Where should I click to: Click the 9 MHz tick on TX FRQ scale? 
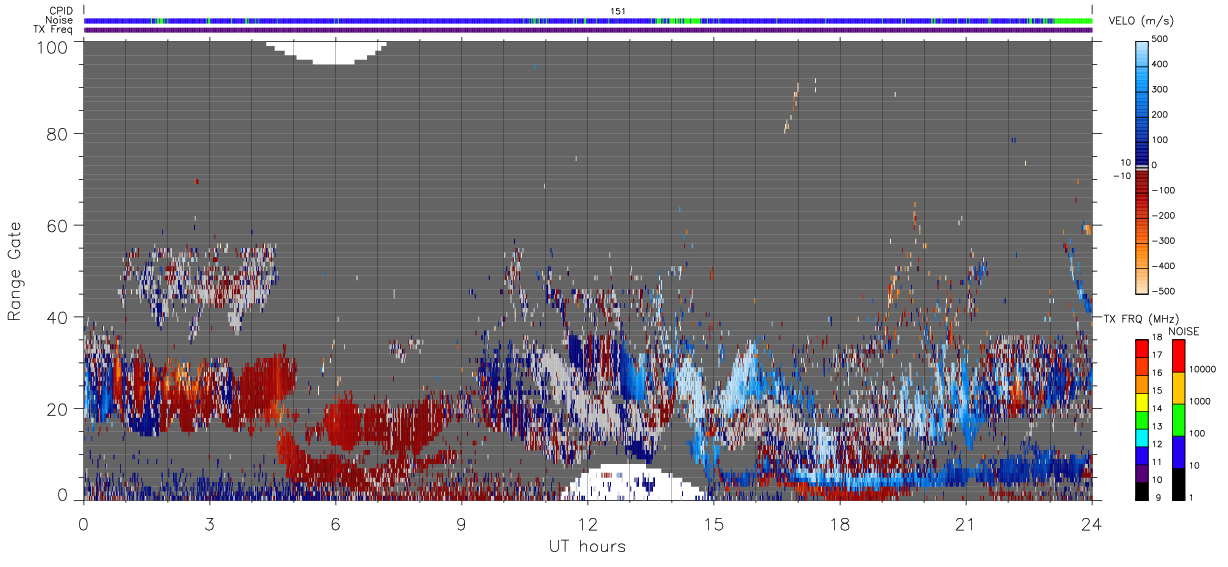(x=1158, y=497)
